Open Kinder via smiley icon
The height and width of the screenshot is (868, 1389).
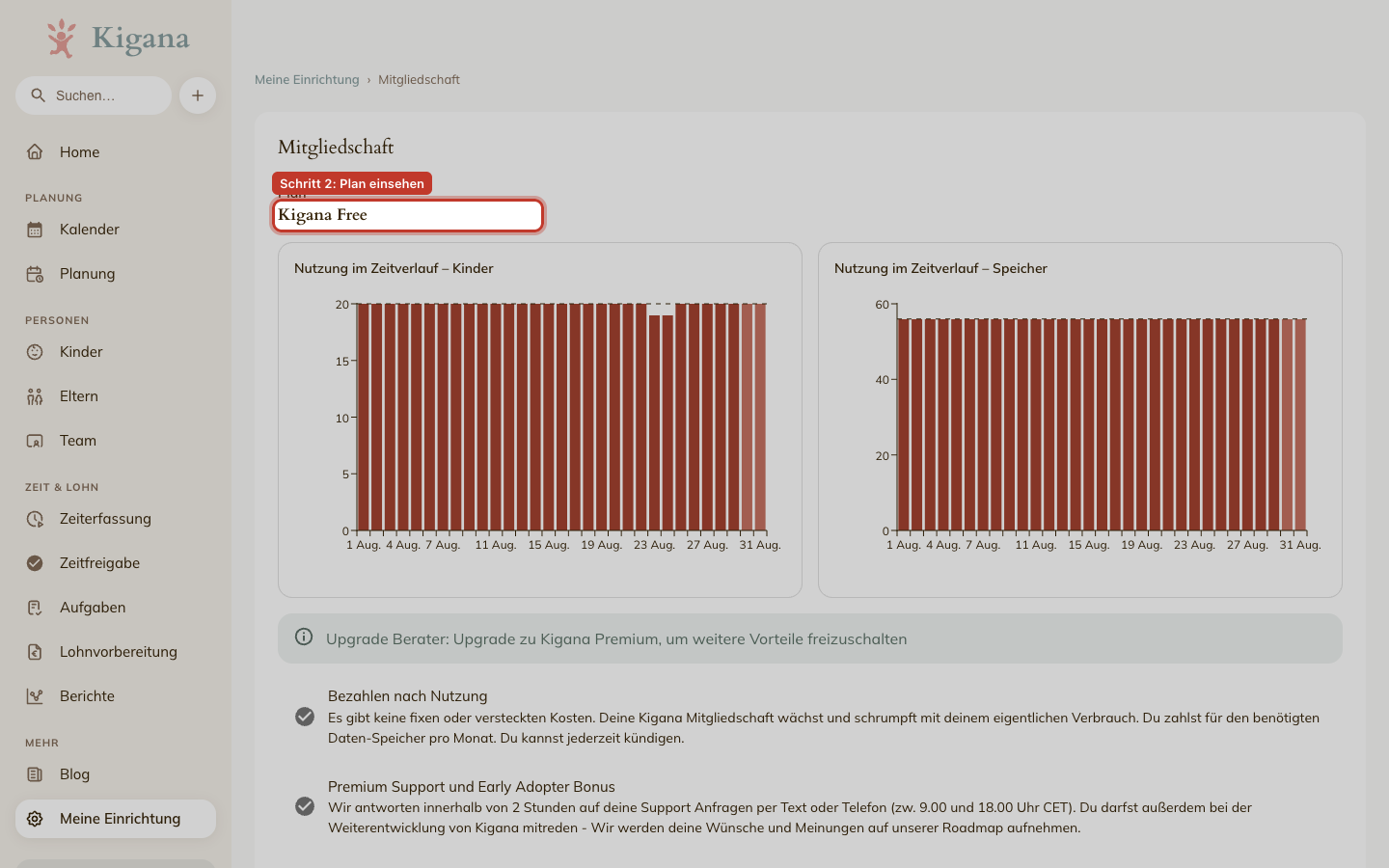(35, 352)
